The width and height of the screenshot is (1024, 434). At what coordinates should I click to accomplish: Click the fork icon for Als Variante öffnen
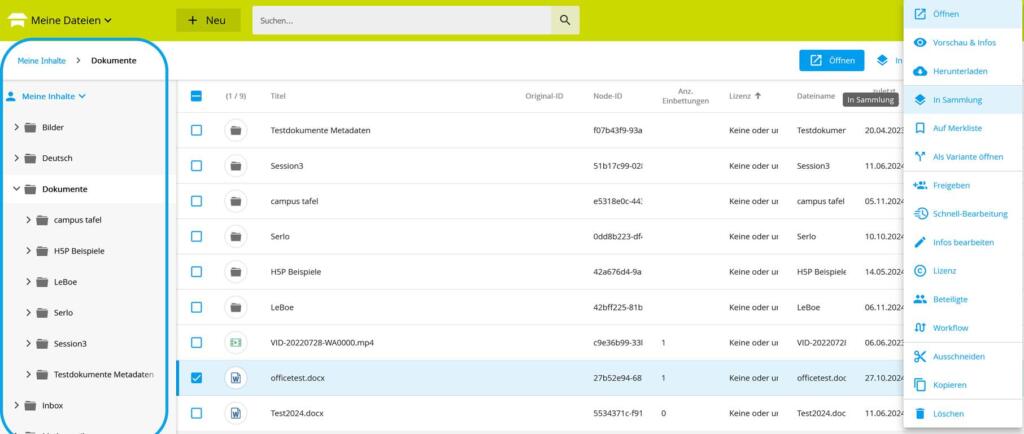(920, 157)
